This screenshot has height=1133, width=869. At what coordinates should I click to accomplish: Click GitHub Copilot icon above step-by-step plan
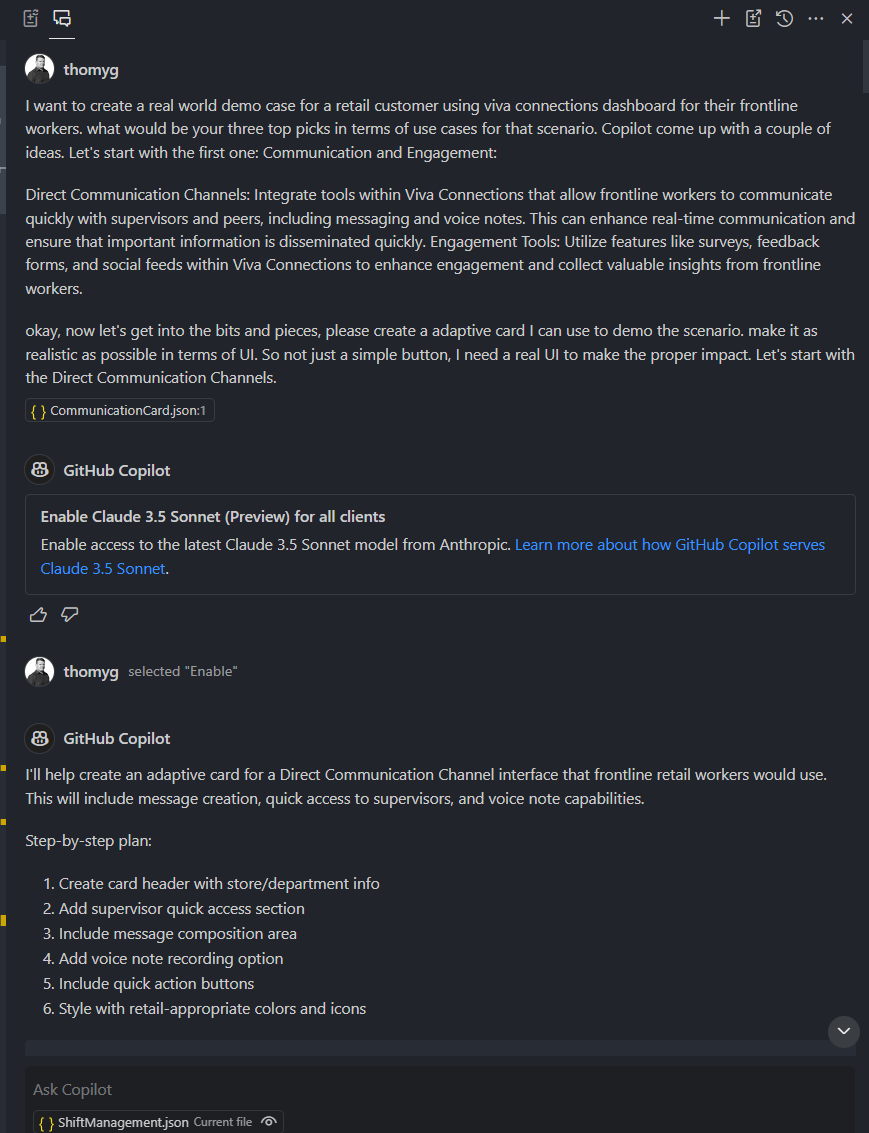point(40,738)
